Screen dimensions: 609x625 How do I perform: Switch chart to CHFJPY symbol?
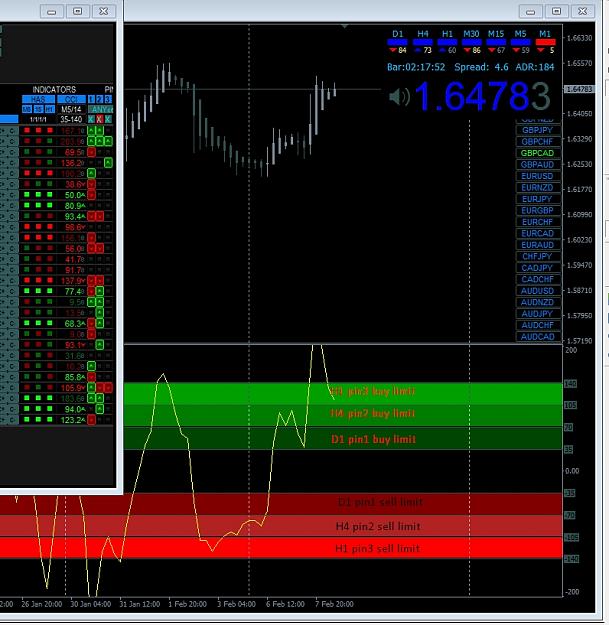click(537, 257)
